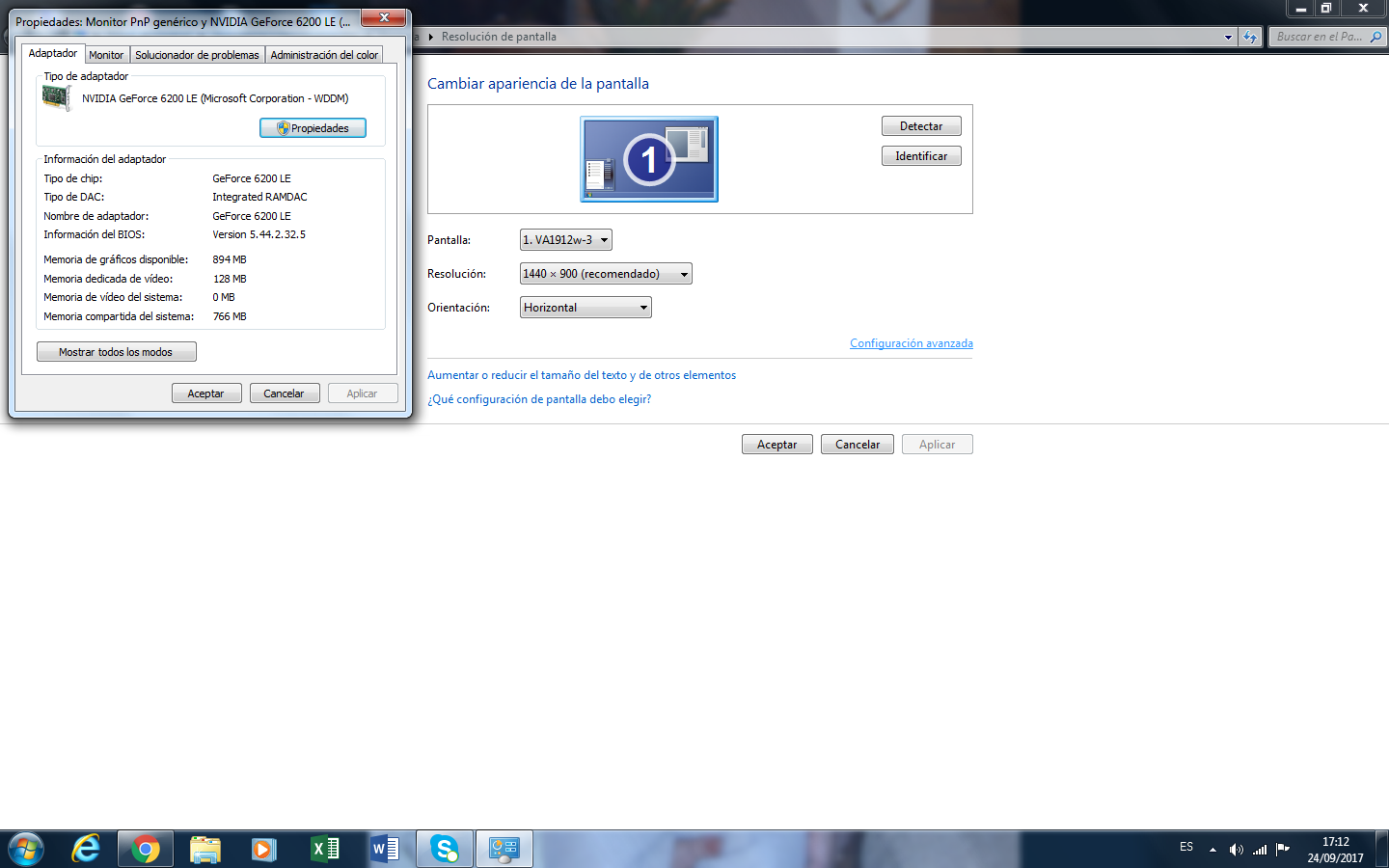Open the Orientación dropdown
Viewport: 1389px width, 868px height.
[x=586, y=308]
